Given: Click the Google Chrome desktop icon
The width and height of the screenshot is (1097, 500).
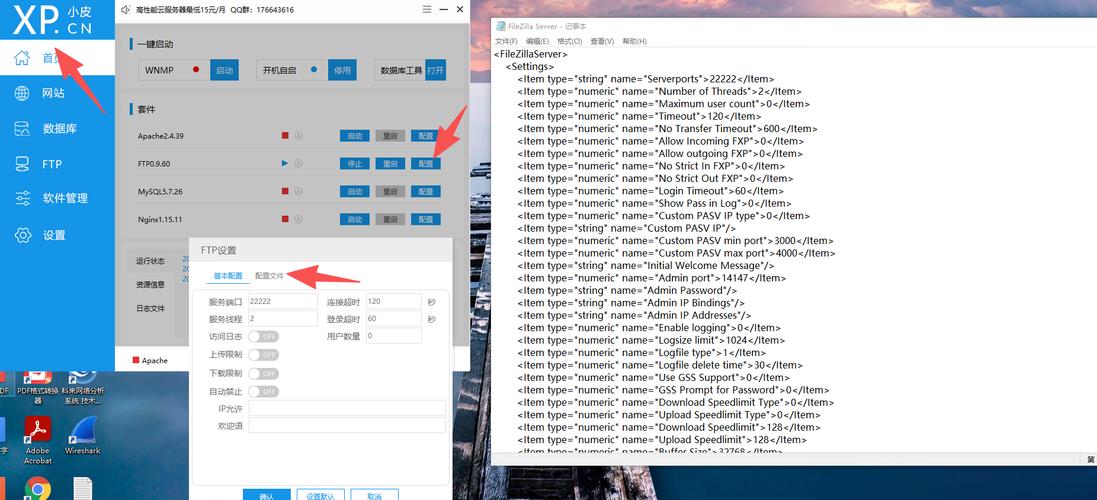Looking at the screenshot, I should [x=38, y=488].
